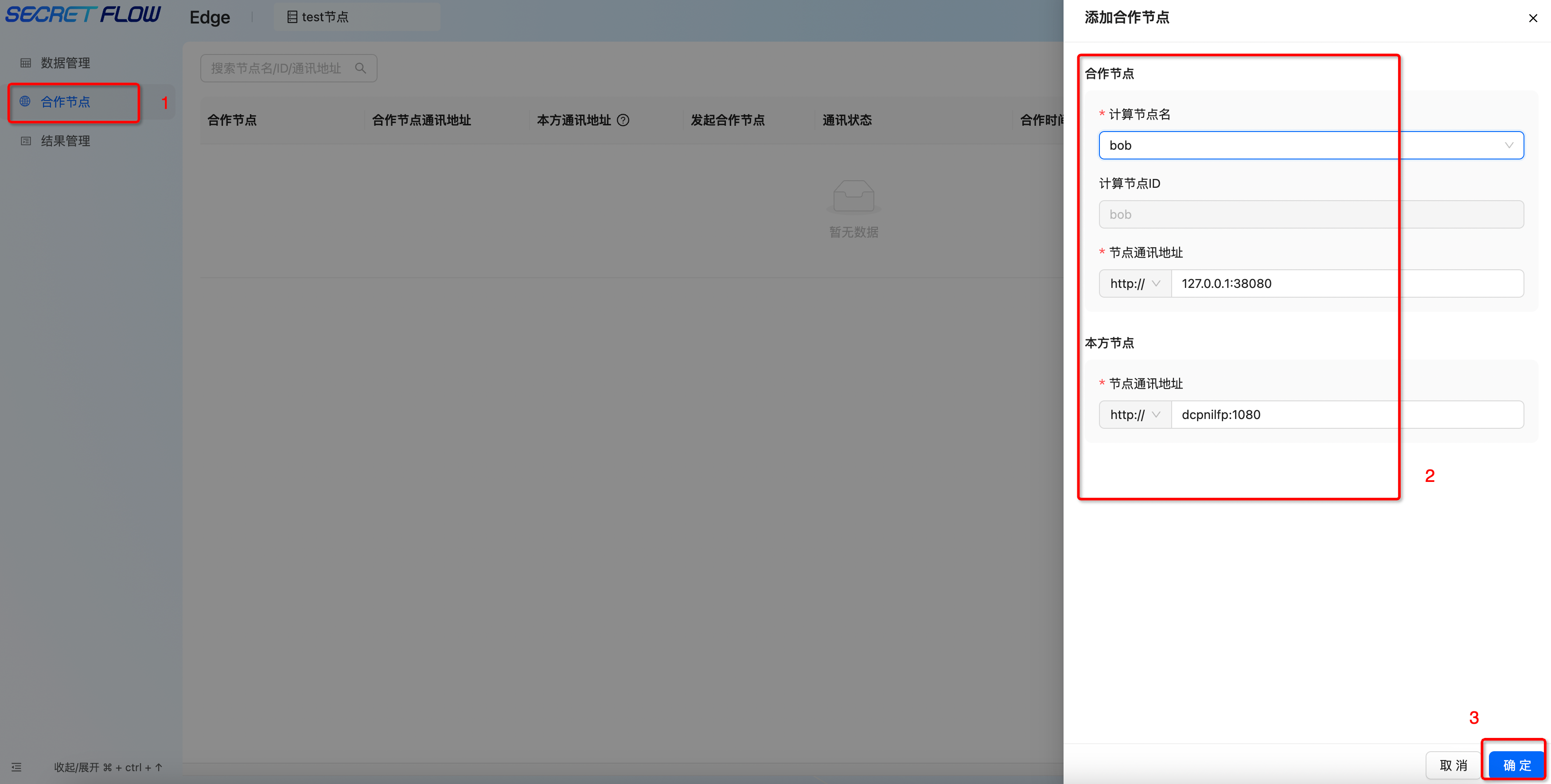The height and width of the screenshot is (784, 1551).
Task: Edit the dcpnilfp:1080 address field
Action: (1347, 415)
